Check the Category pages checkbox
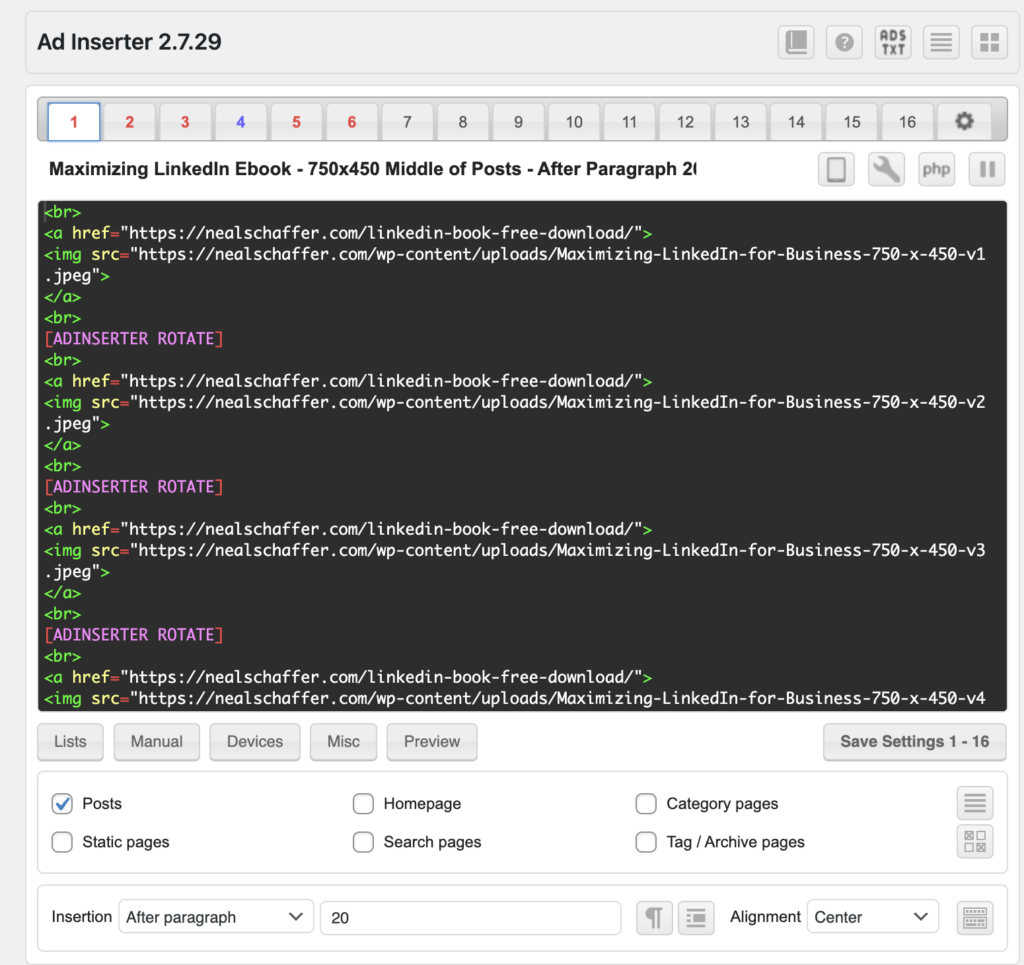Image resolution: width=1024 pixels, height=965 pixels. pyautogui.click(x=646, y=804)
